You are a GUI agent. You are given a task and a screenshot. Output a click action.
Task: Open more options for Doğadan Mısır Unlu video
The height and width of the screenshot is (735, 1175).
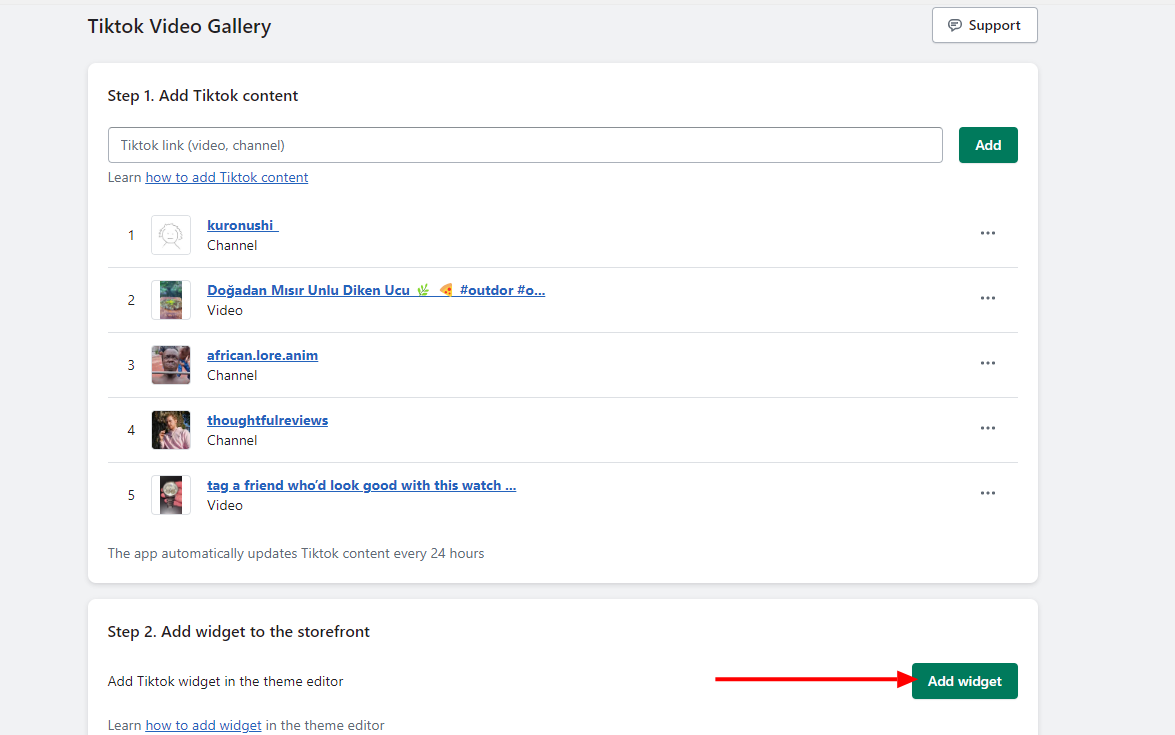(988, 298)
